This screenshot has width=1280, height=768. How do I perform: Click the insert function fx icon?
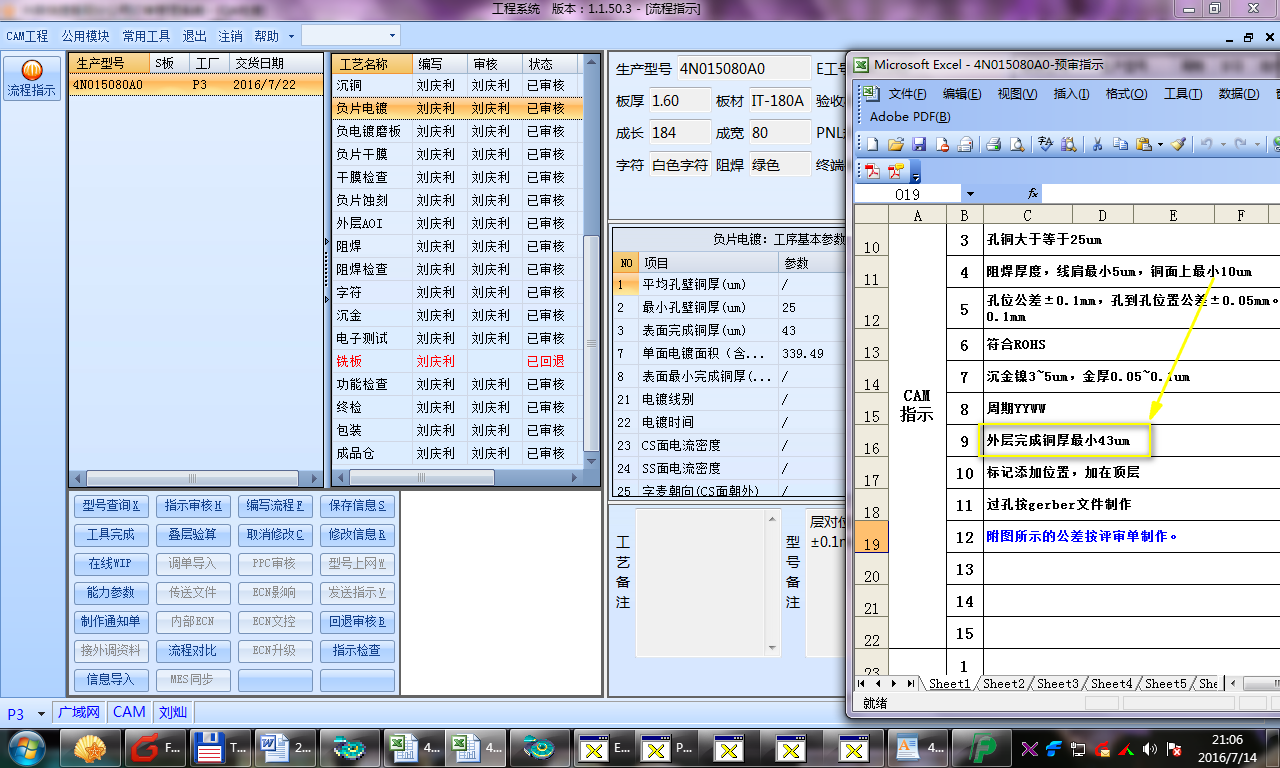[x=1033, y=193]
